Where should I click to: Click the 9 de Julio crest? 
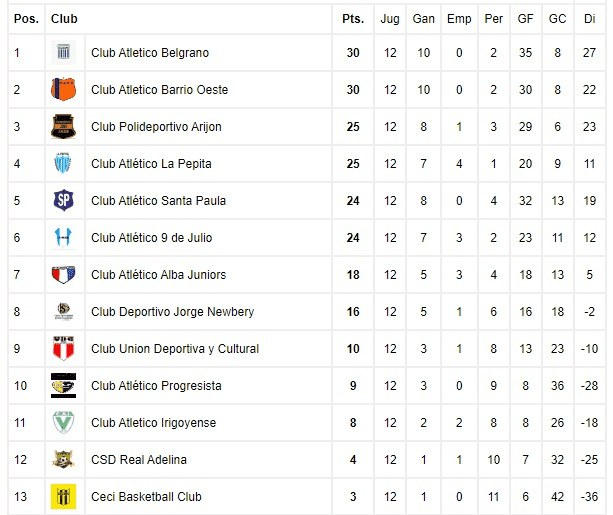click(x=63, y=237)
